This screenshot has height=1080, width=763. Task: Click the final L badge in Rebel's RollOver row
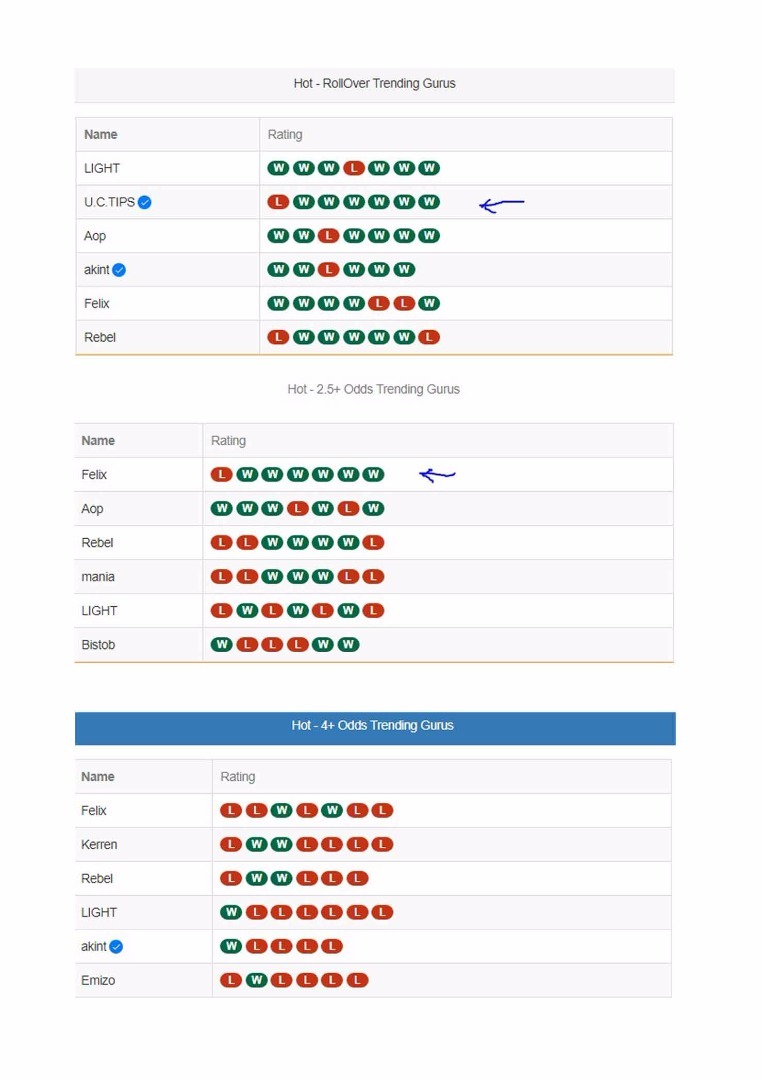(429, 337)
